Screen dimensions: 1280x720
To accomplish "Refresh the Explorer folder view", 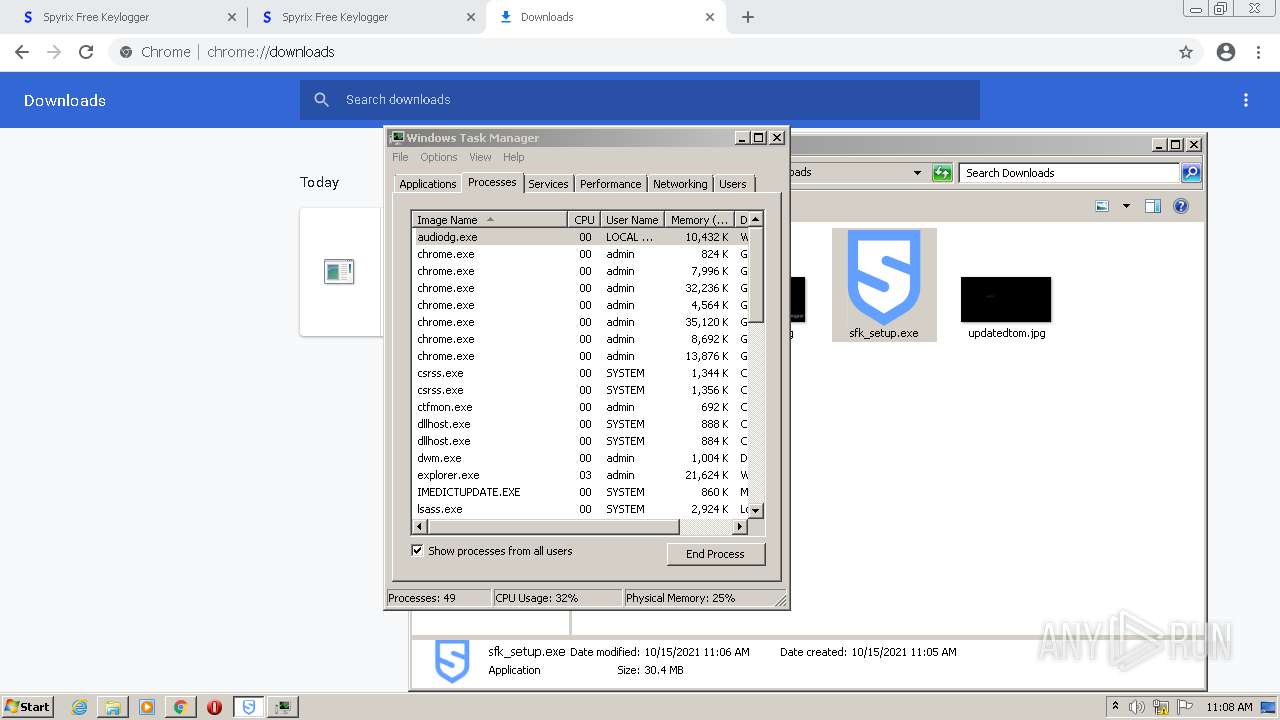I will pos(941,173).
